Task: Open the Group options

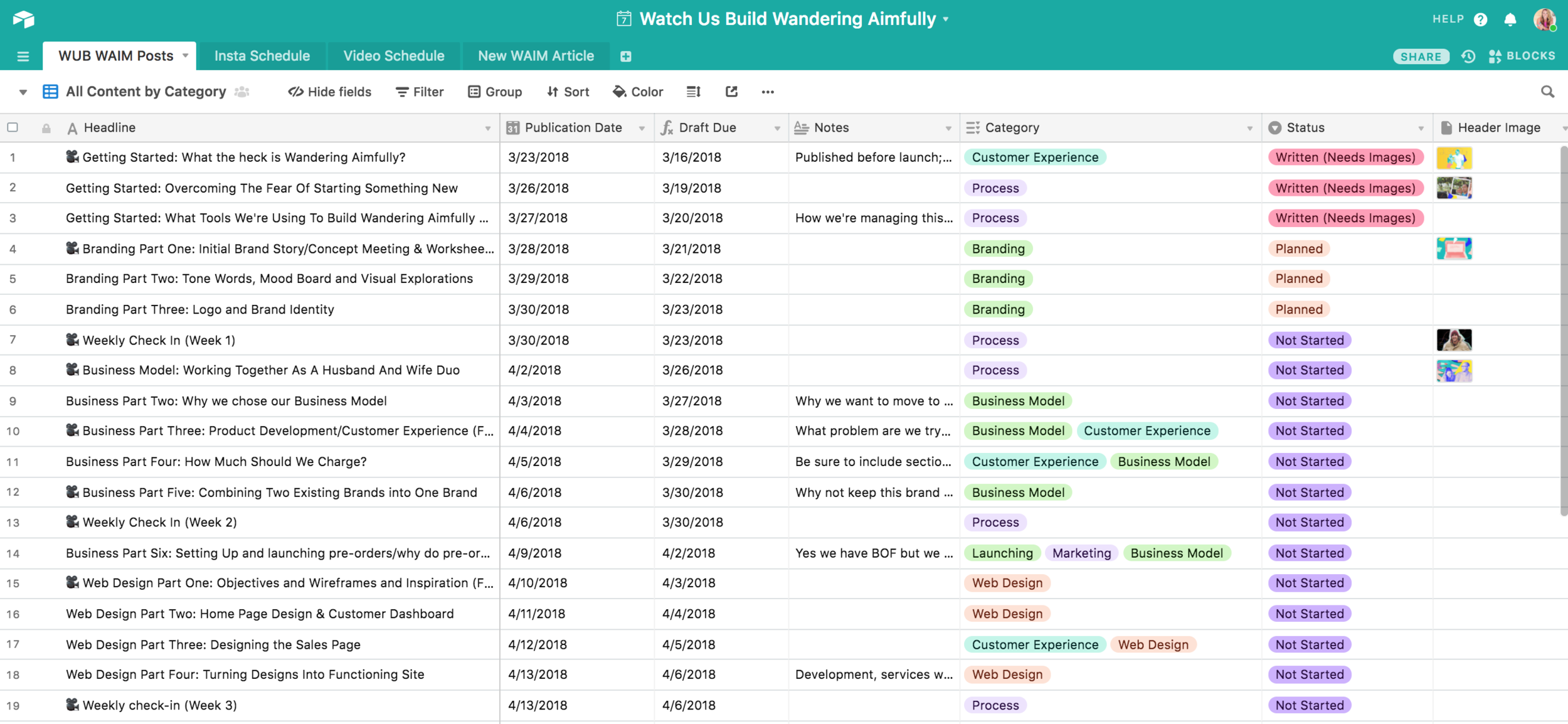Action: [x=495, y=92]
